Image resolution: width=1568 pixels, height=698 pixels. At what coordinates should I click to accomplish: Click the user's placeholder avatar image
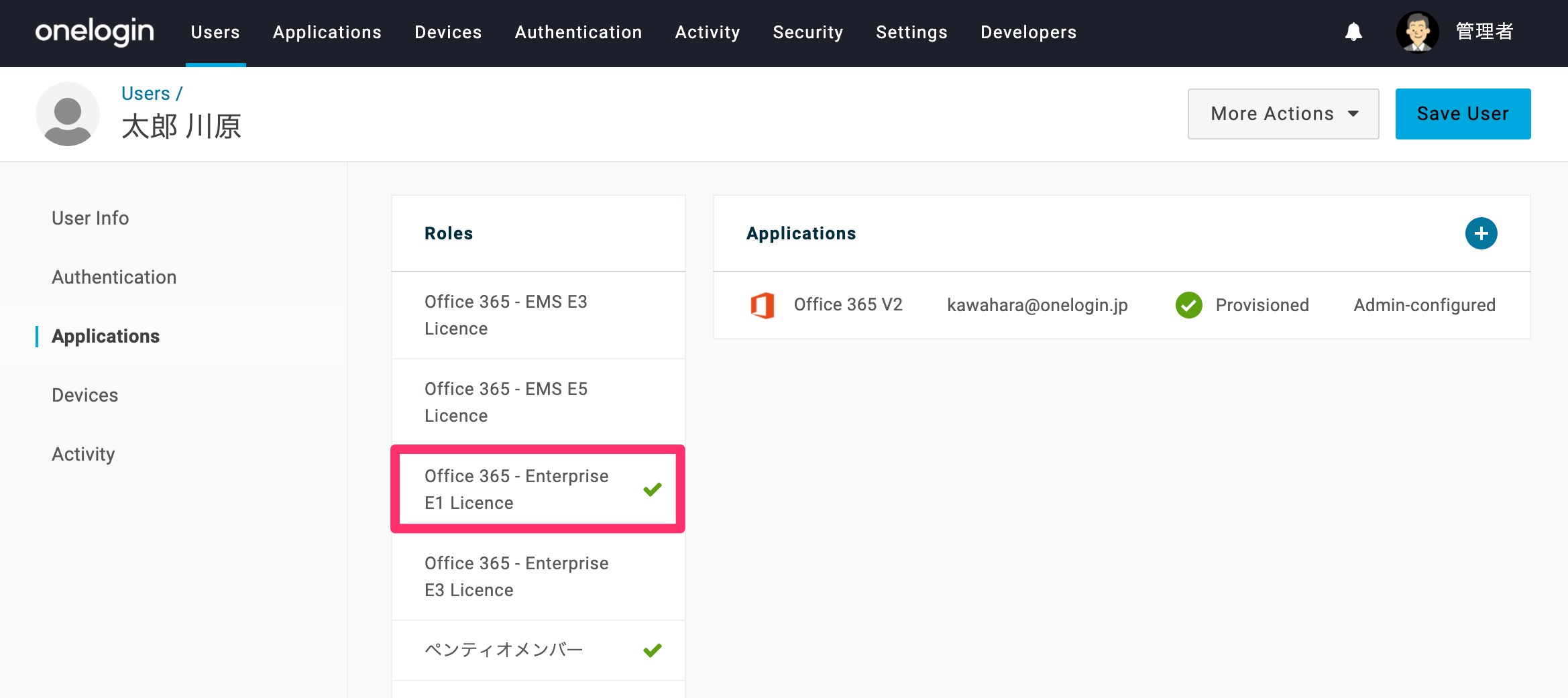[68, 114]
